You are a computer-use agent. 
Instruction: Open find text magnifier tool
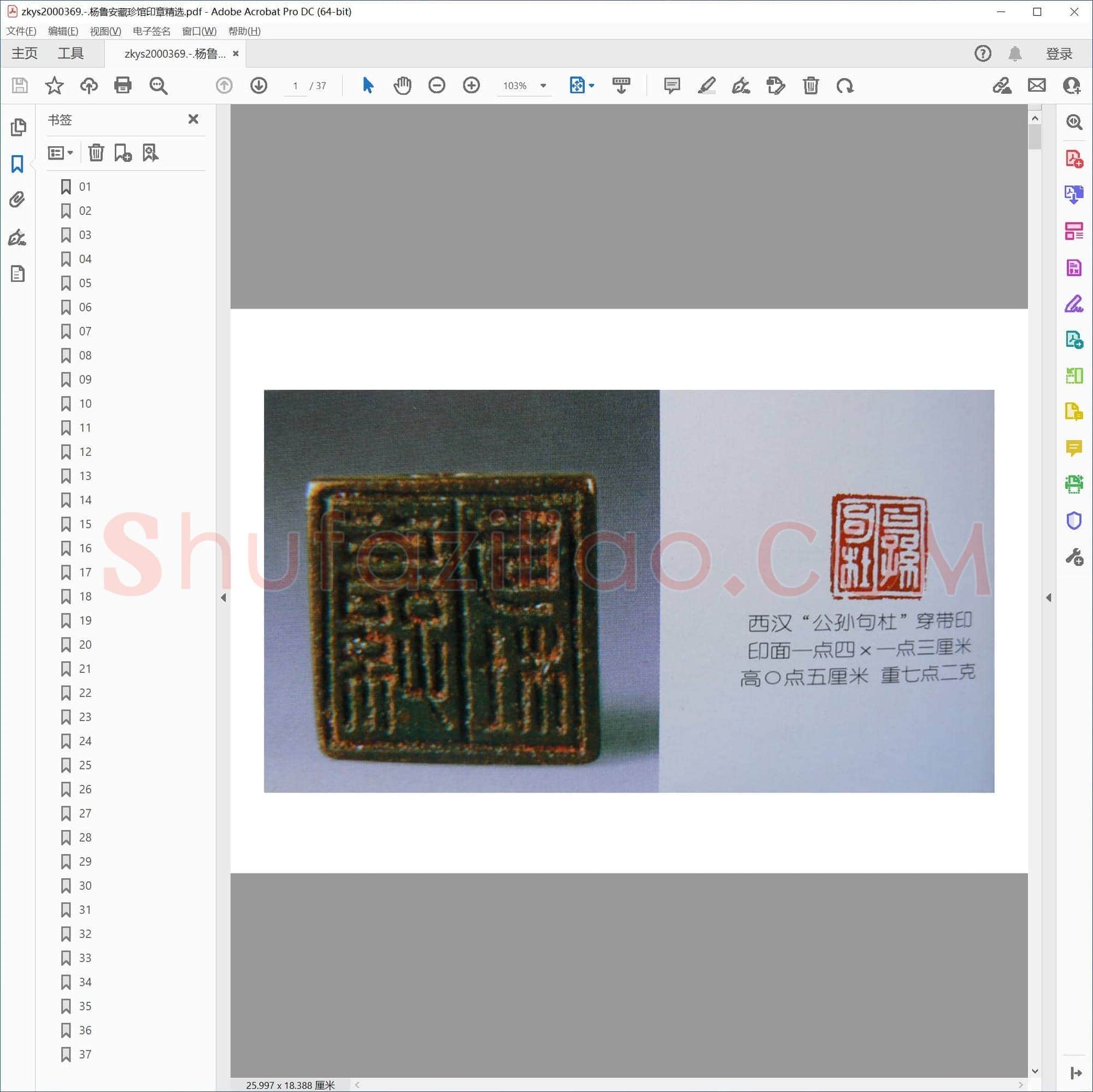click(x=158, y=85)
